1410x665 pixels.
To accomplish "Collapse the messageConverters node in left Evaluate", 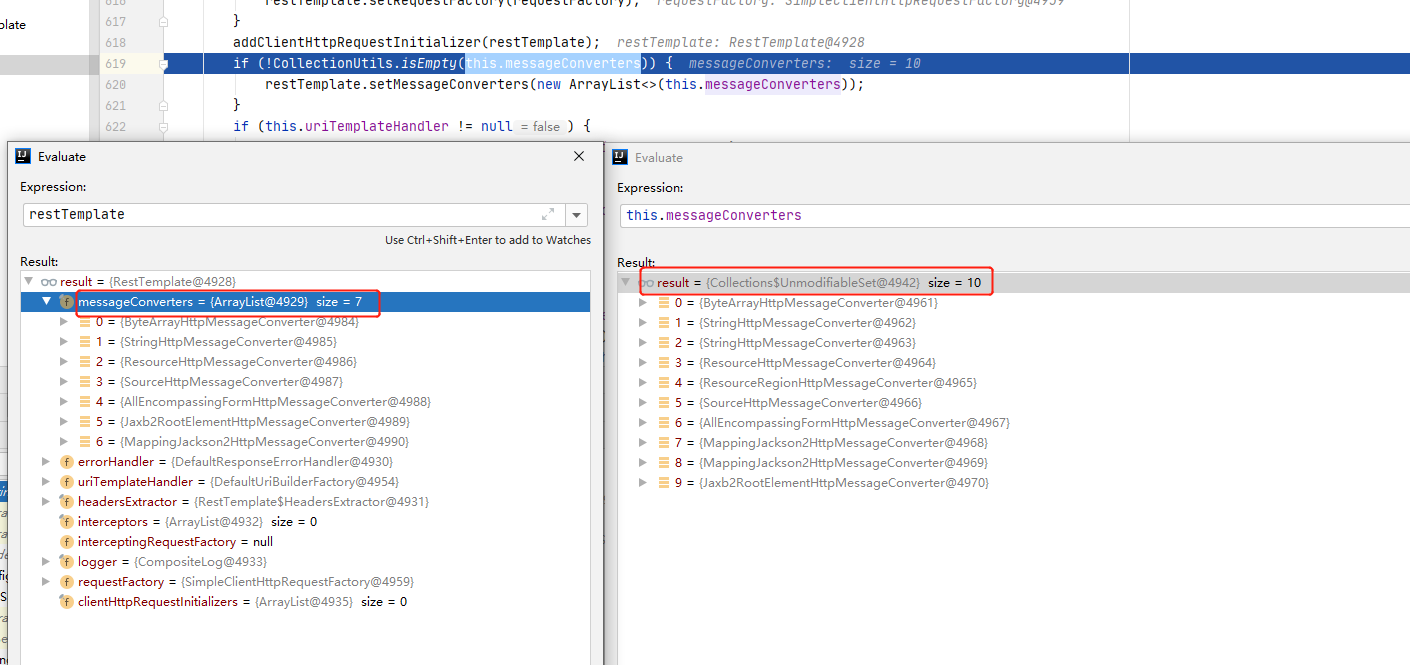I will click(46, 302).
